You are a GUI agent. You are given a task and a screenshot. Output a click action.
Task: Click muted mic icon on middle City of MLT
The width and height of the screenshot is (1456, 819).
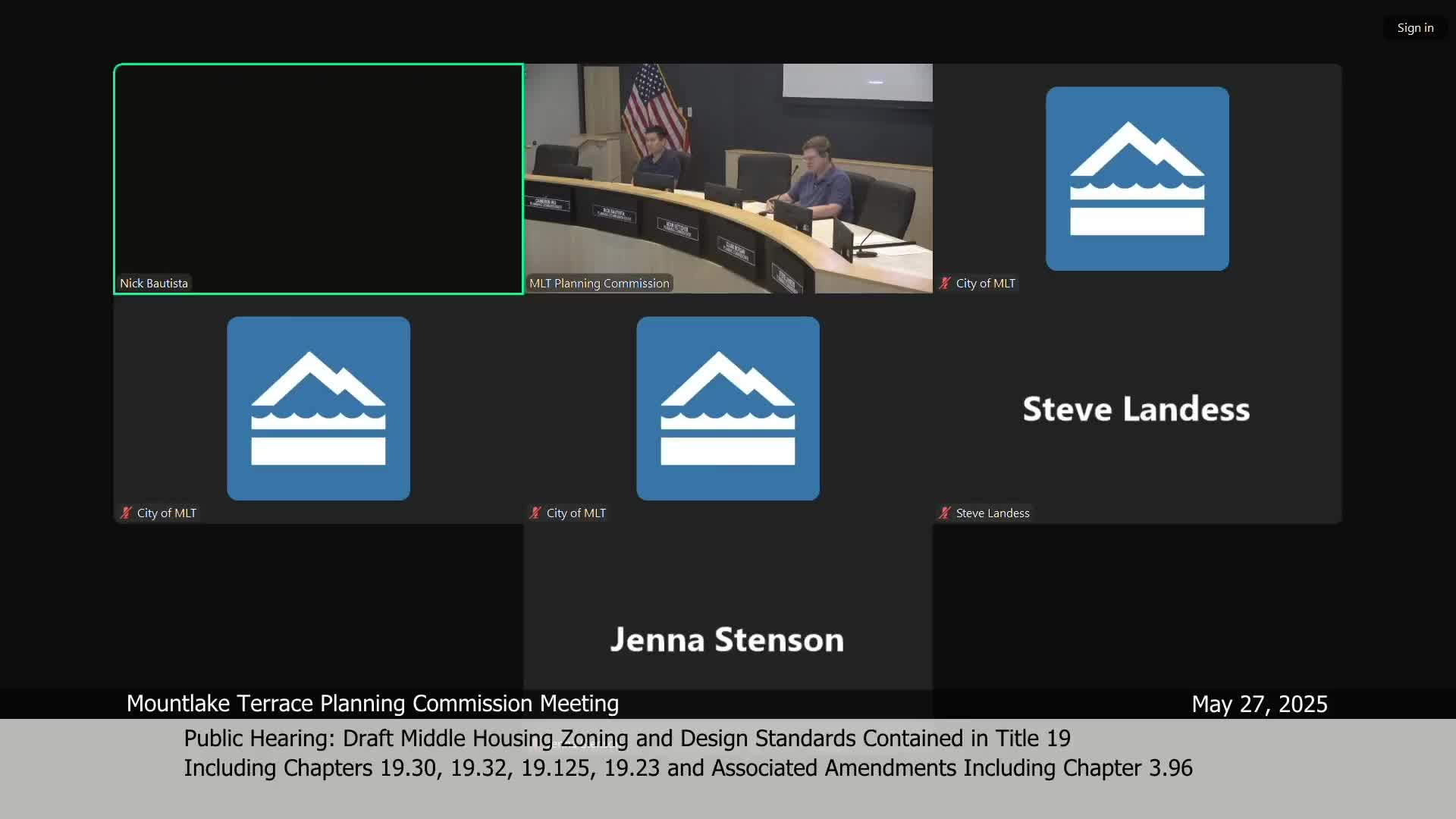(x=535, y=513)
